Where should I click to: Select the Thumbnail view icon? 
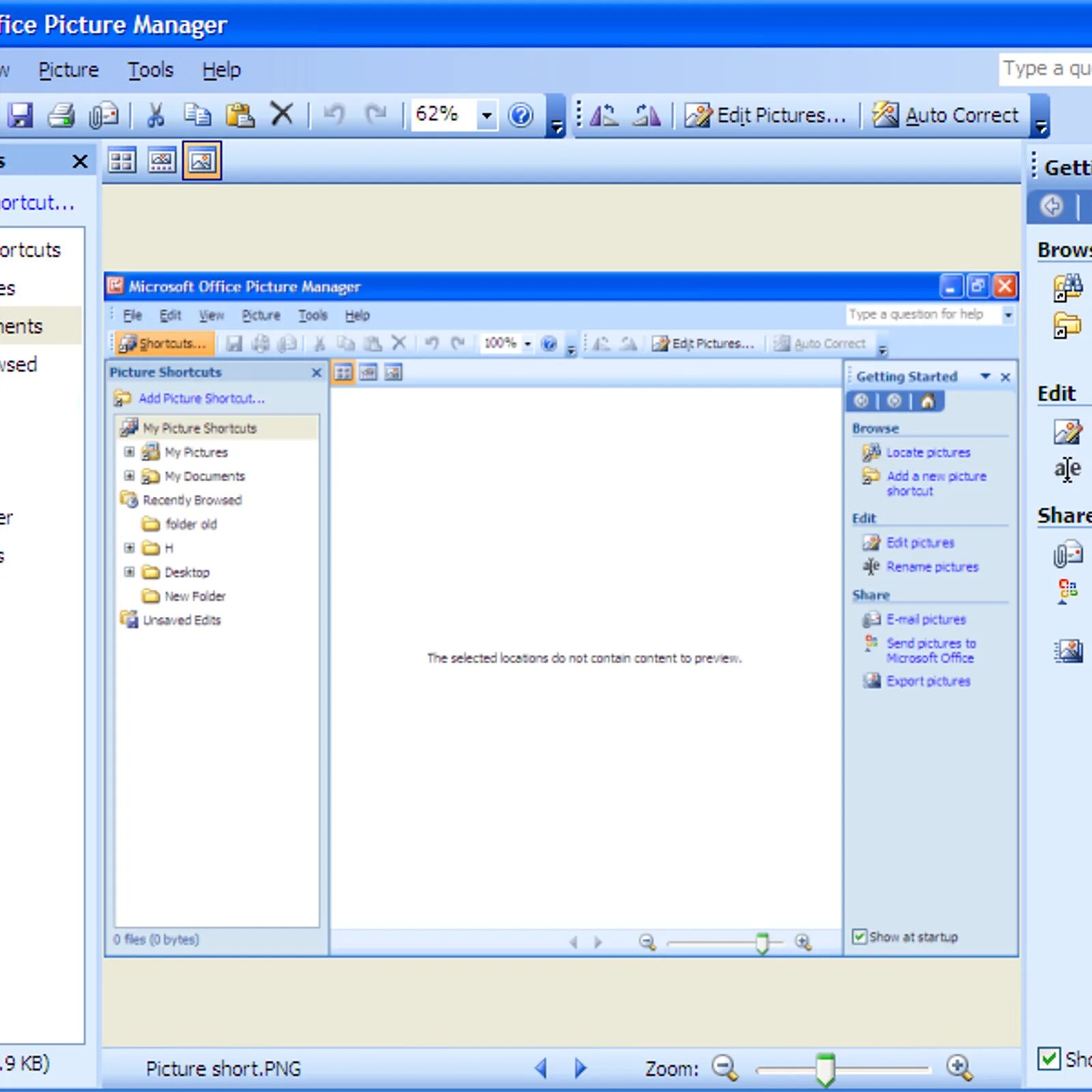(122, 161)
